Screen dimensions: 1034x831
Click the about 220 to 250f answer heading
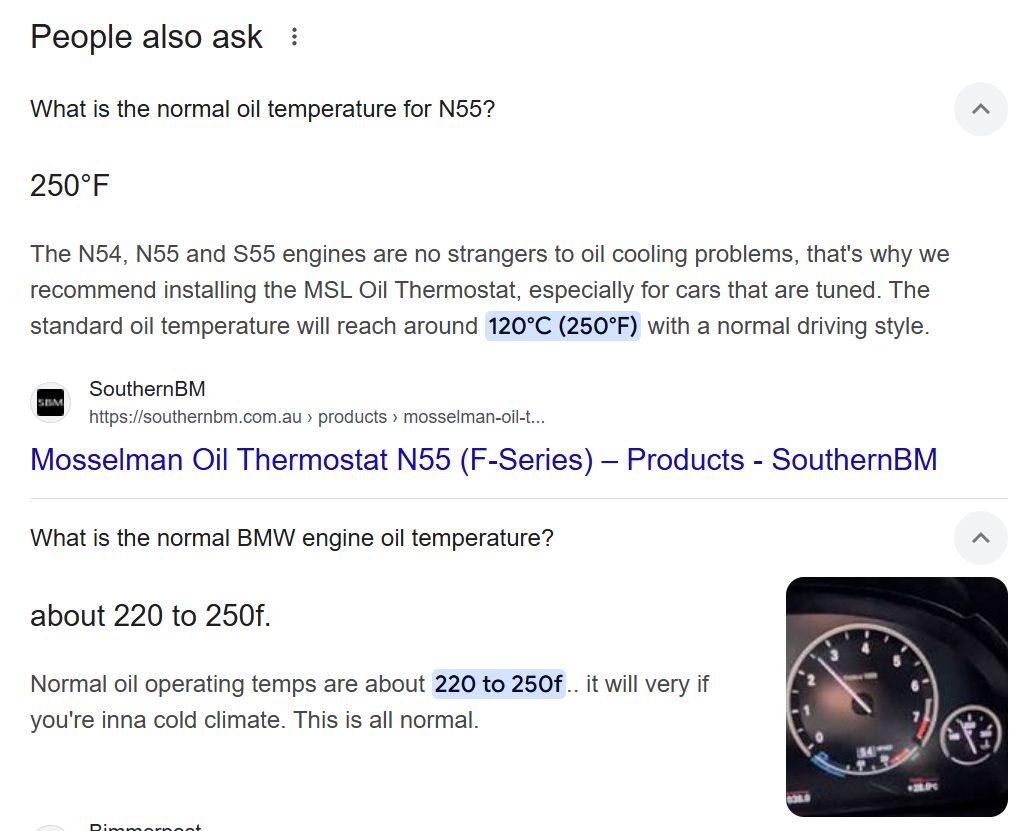tap(150, 616)
